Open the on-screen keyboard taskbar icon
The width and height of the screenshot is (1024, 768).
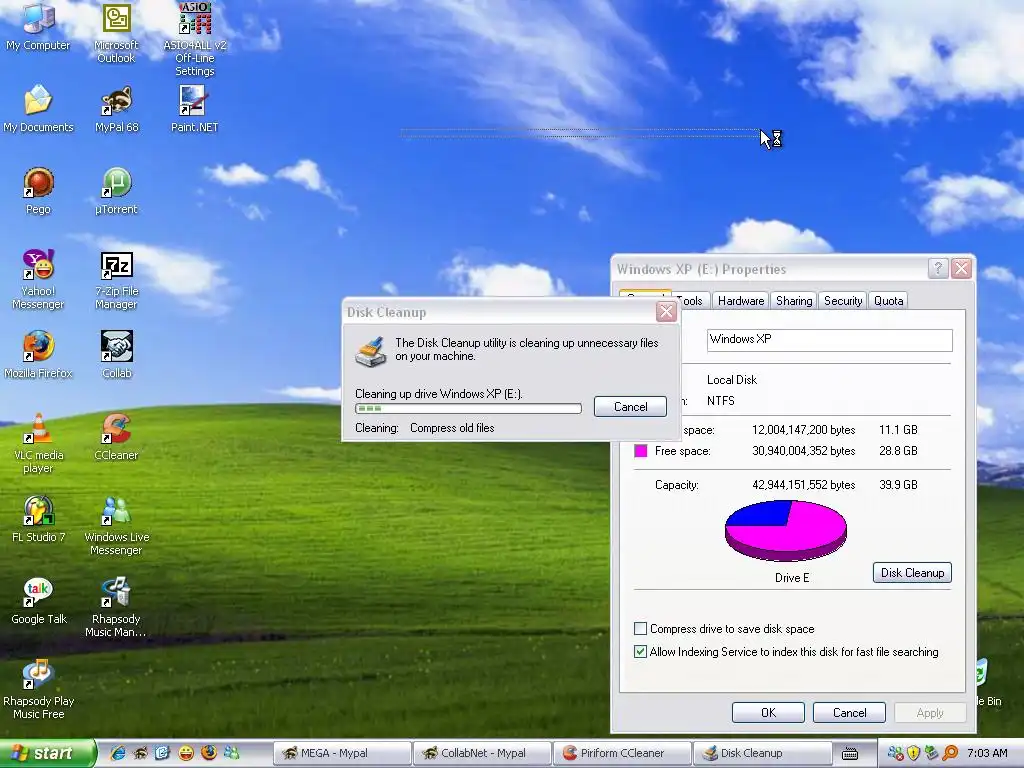point(850,754)
